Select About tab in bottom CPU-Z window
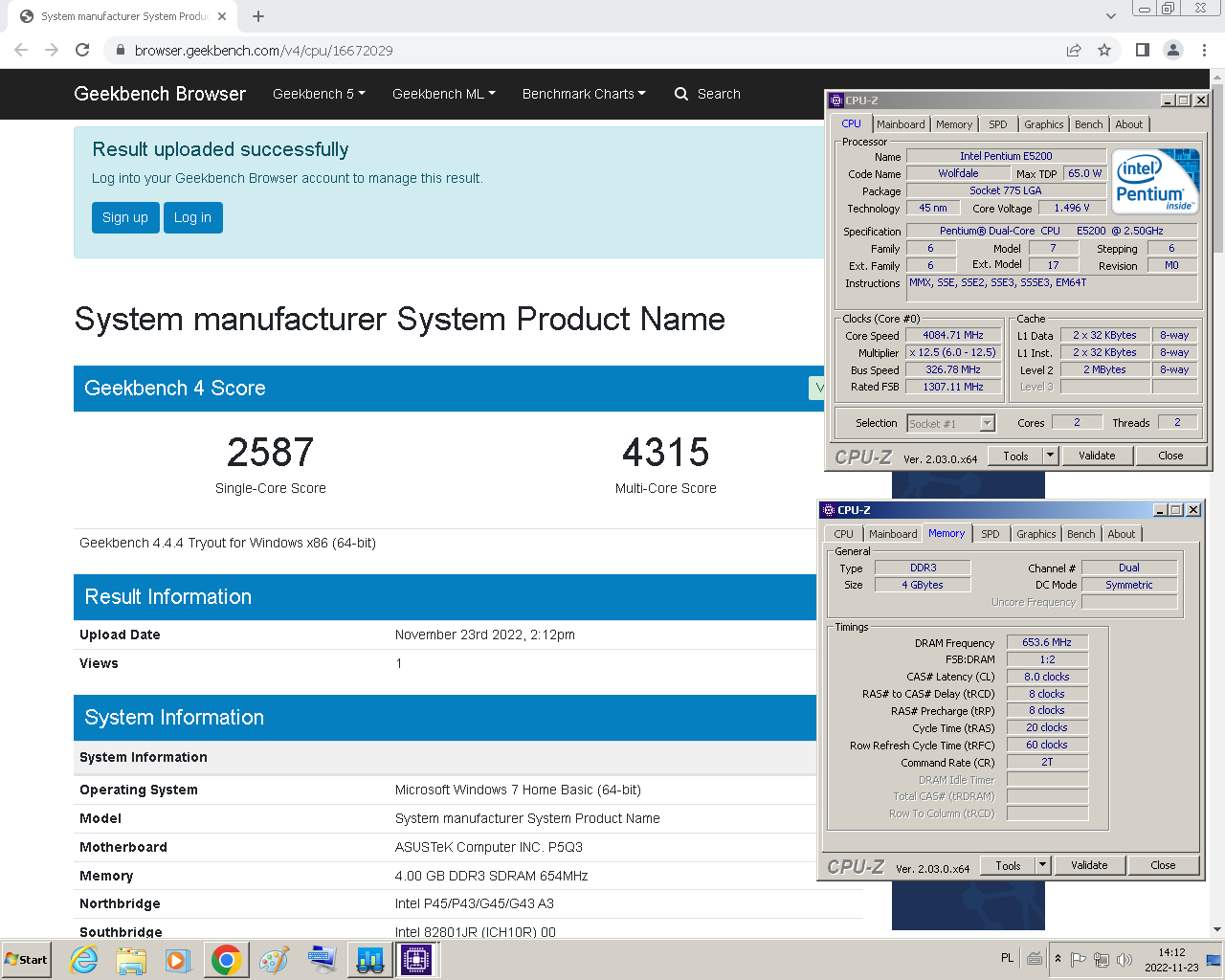The width and height of the screenshot is (1225, 980). tap(1122, 534)
